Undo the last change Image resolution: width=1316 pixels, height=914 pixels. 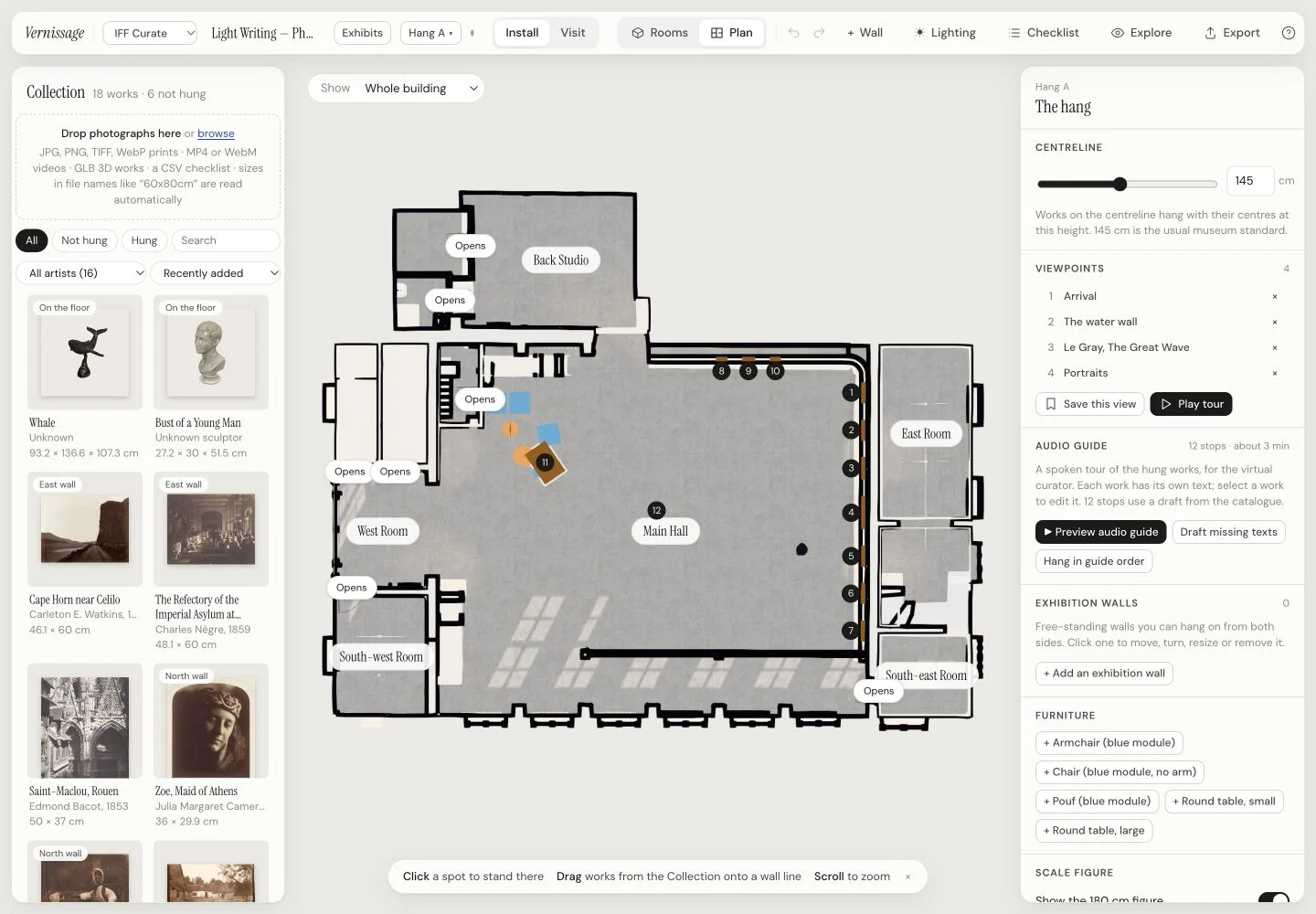[x=793, y=33]
